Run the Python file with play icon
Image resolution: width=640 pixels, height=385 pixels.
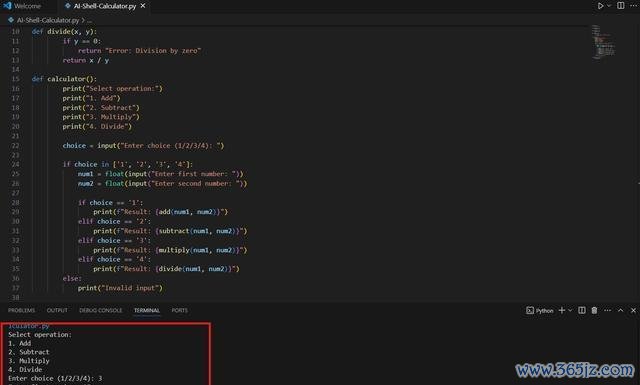(x=600, y=6)
